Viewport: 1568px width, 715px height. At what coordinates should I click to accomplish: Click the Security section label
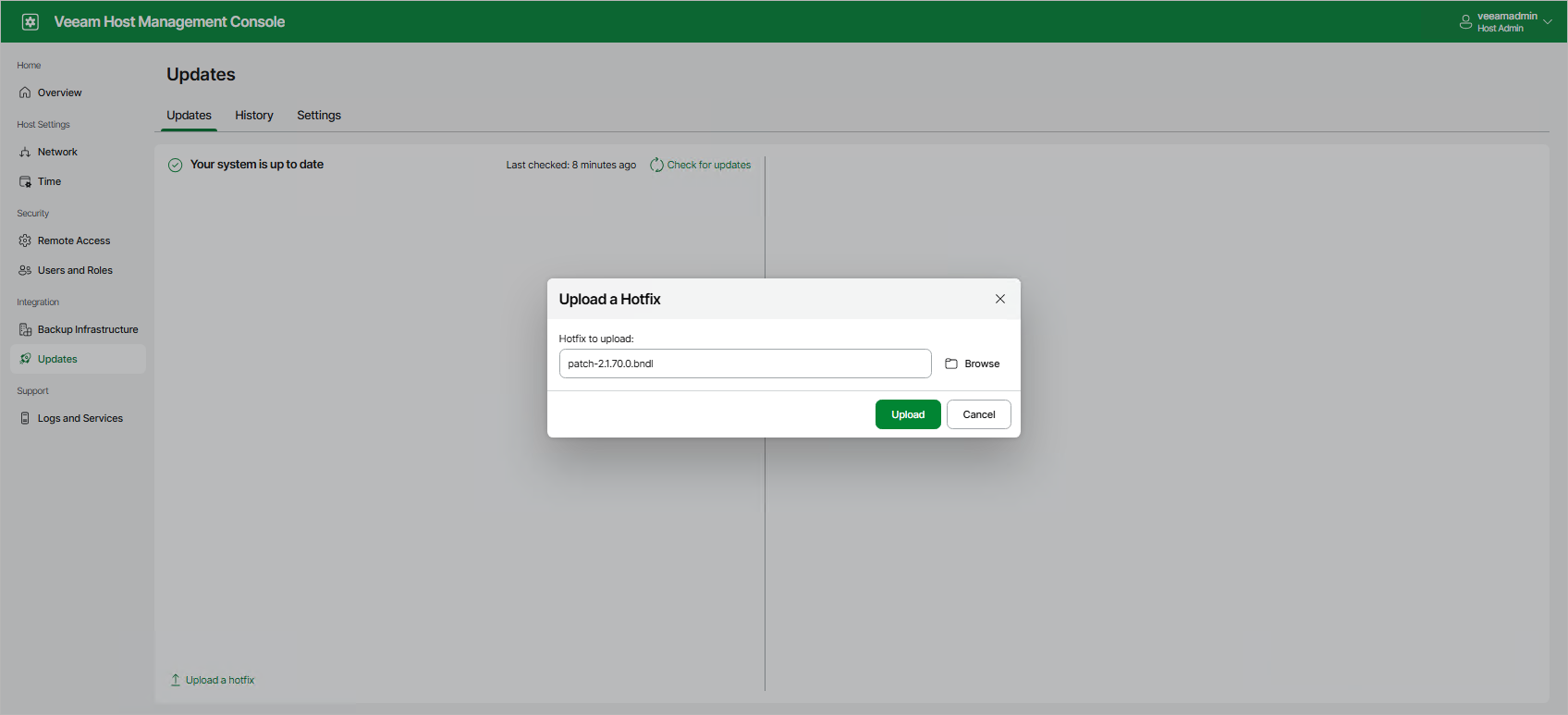[33, 214]
